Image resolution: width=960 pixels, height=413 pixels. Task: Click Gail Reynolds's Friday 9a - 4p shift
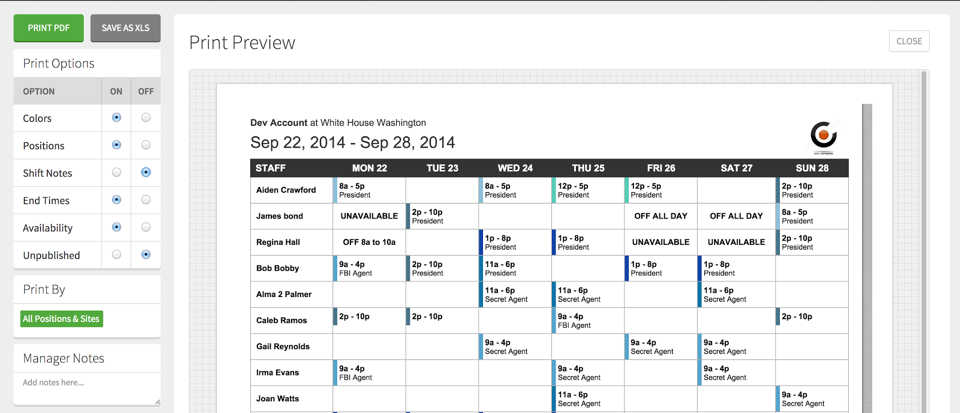click(x=661, y=347)
